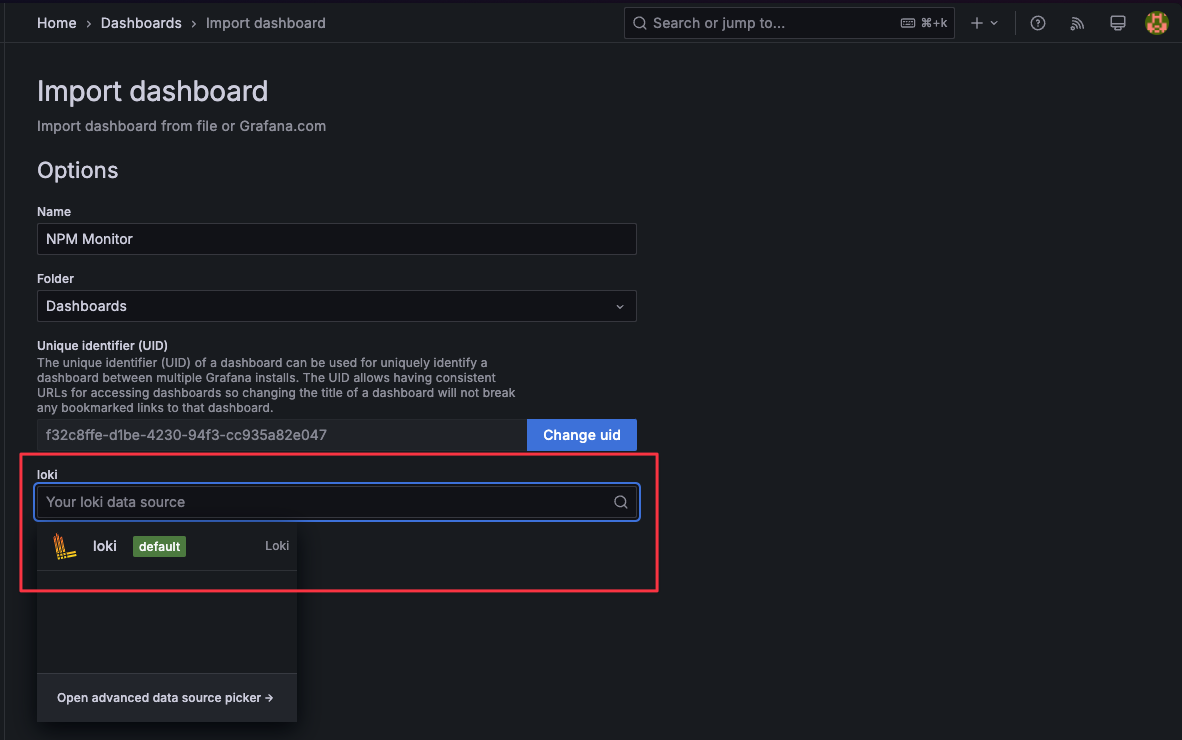Screen dimensions: 1182x740
Task: Click the Home breadcrumb link
Action: point(56,23)
